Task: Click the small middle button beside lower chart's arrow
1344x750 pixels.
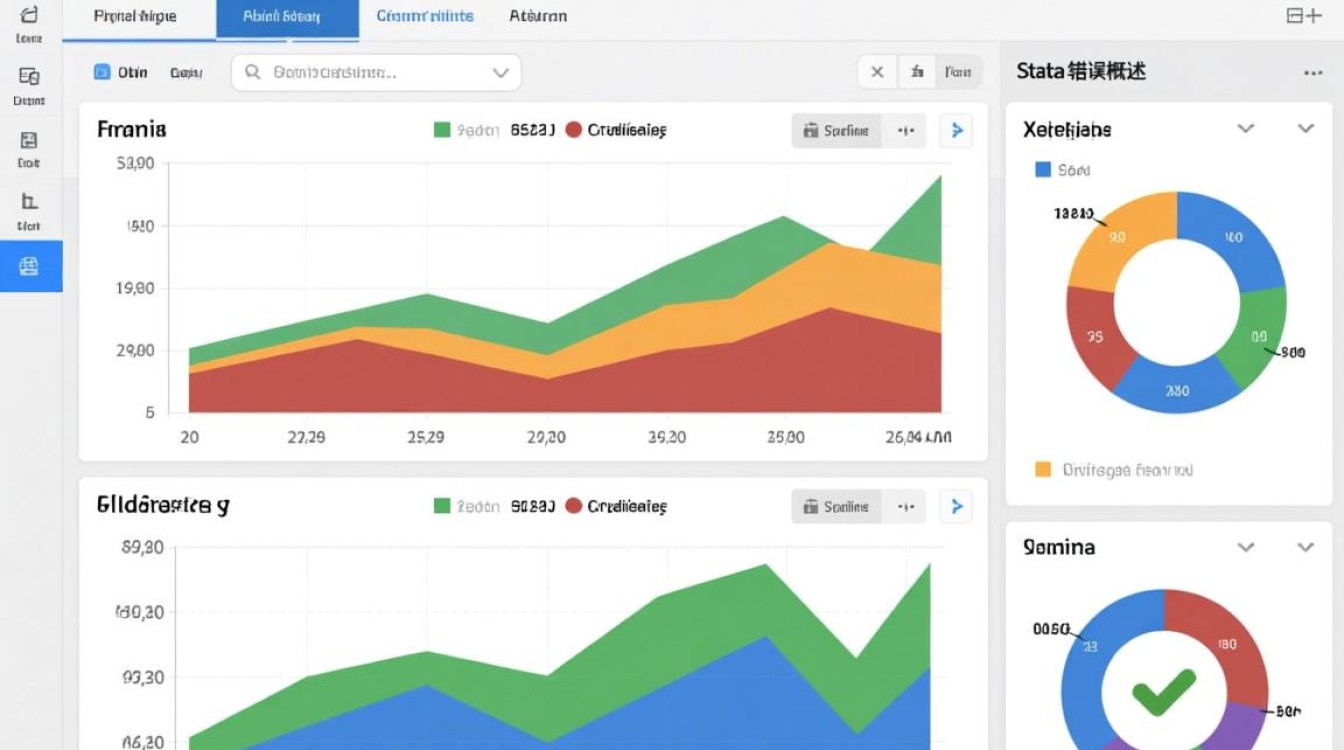Action: 905,507
